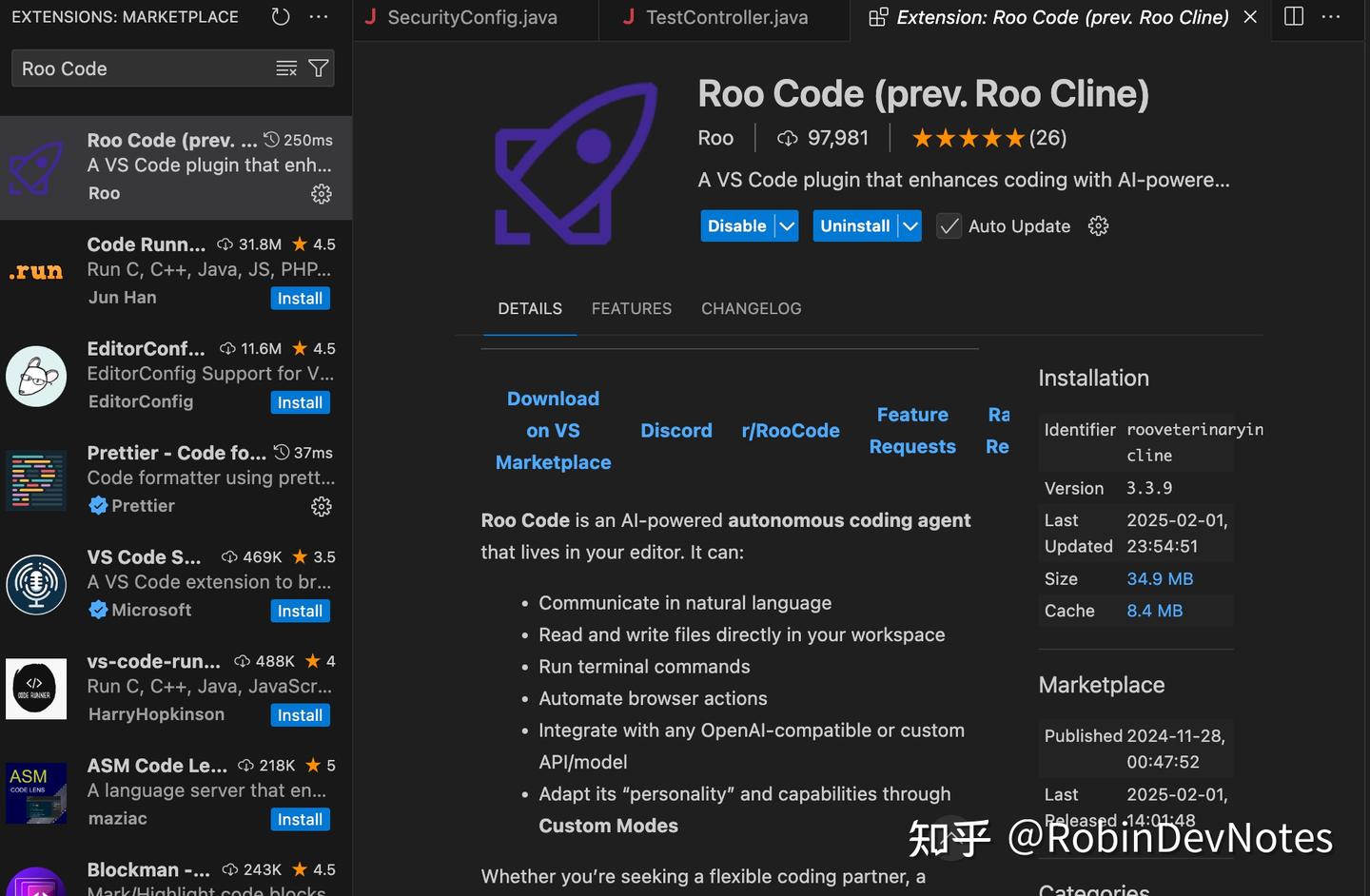The image size is (1370, 896).
Task: Disable Auto Update for Roo Code
Action: click(949, 225)
